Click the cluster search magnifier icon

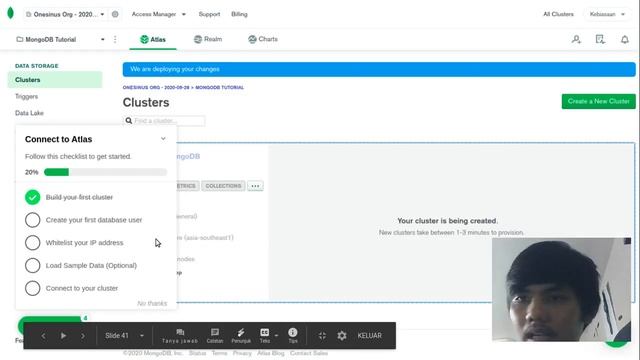[129, 121]
